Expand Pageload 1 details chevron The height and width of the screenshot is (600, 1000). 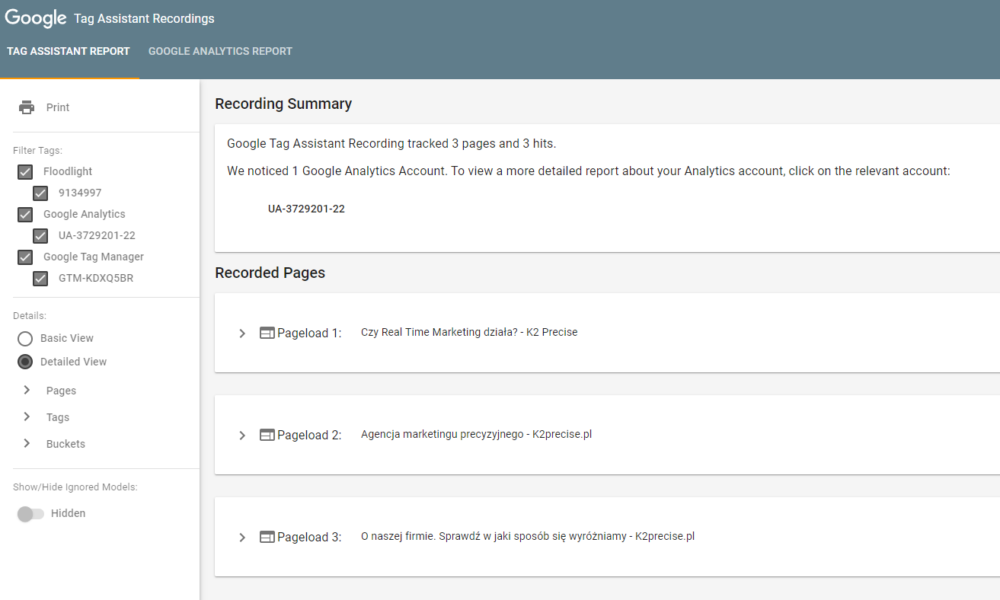[242, 333]
